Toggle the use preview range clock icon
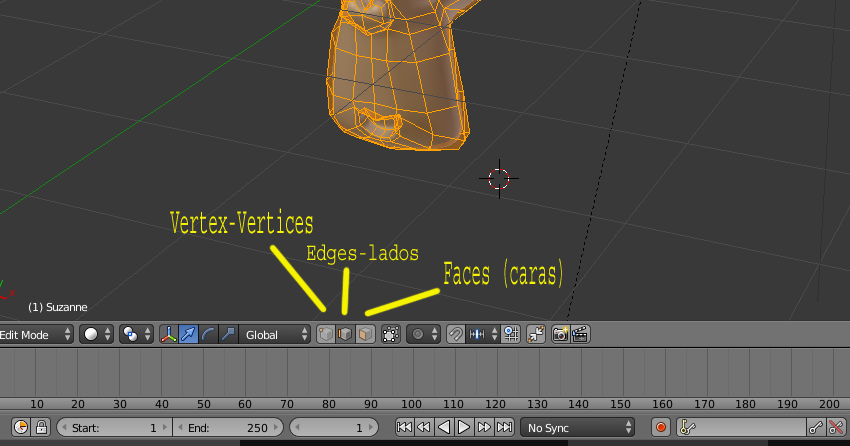 tap(21, 428)
